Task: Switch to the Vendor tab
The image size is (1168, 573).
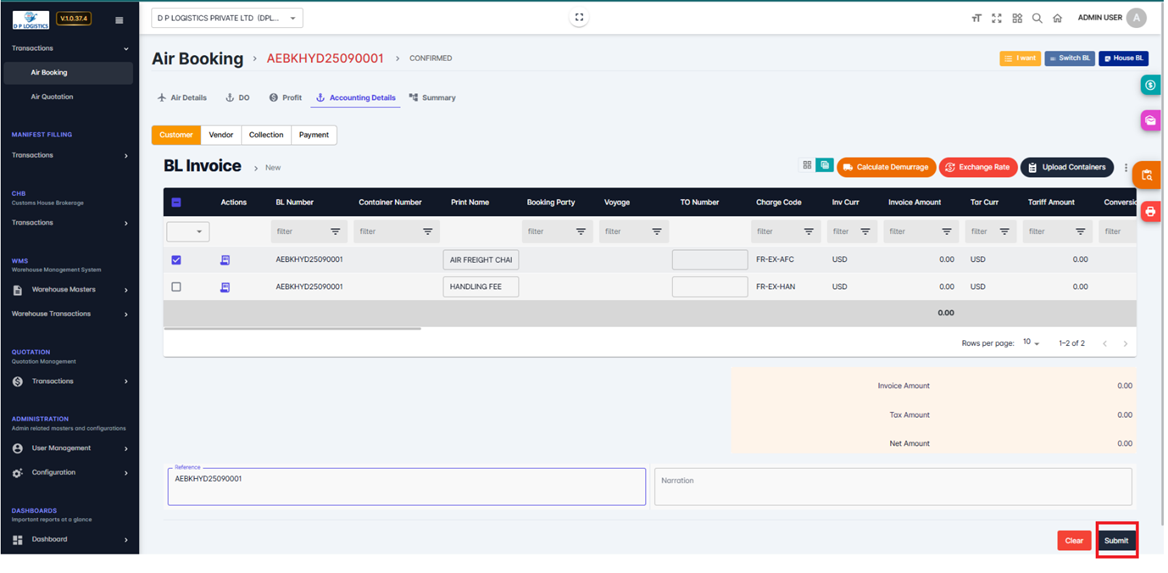Action: coord(220,135)
